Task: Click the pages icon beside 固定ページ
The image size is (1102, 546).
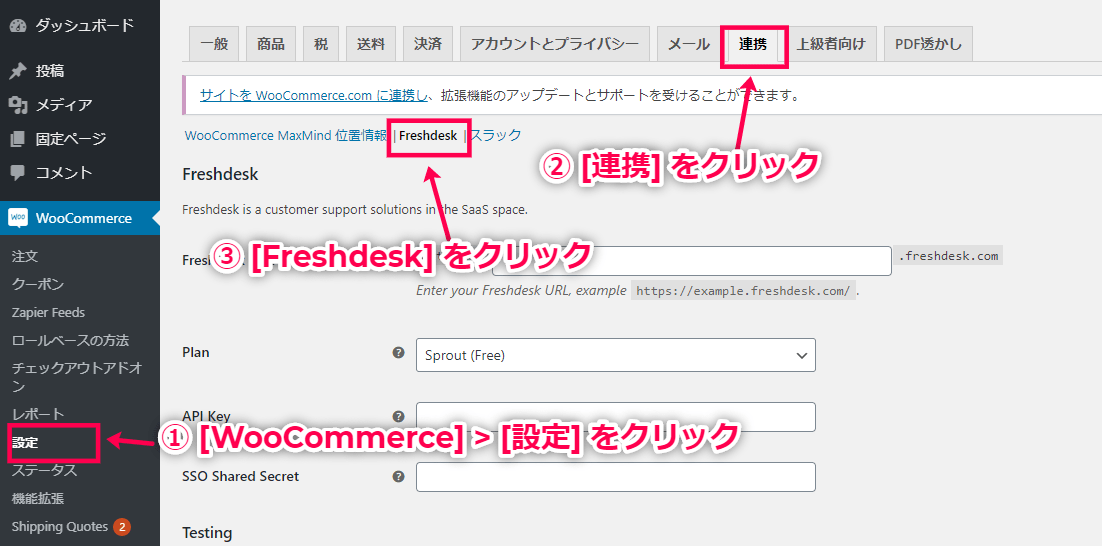Action: pos(18,138)
